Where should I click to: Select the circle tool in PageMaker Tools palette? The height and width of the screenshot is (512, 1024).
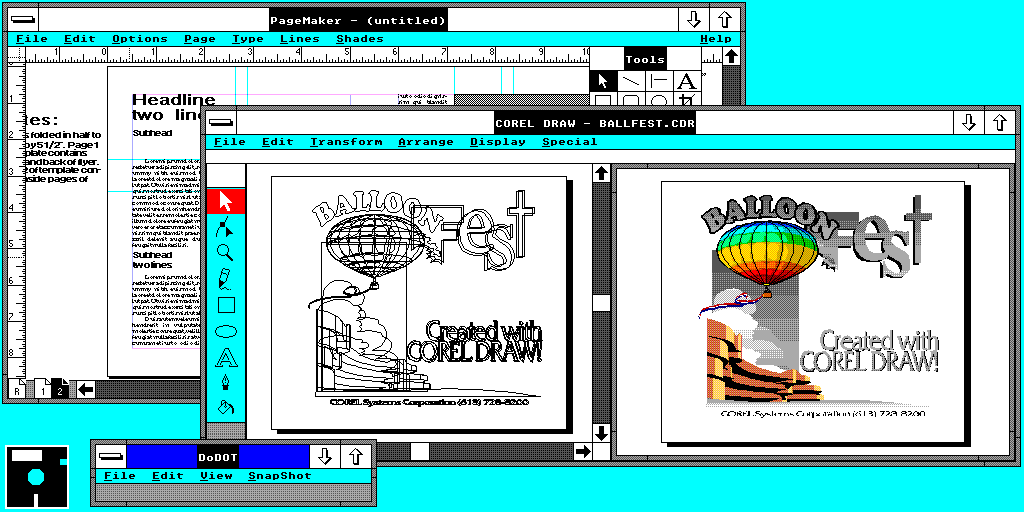point(659,99)
